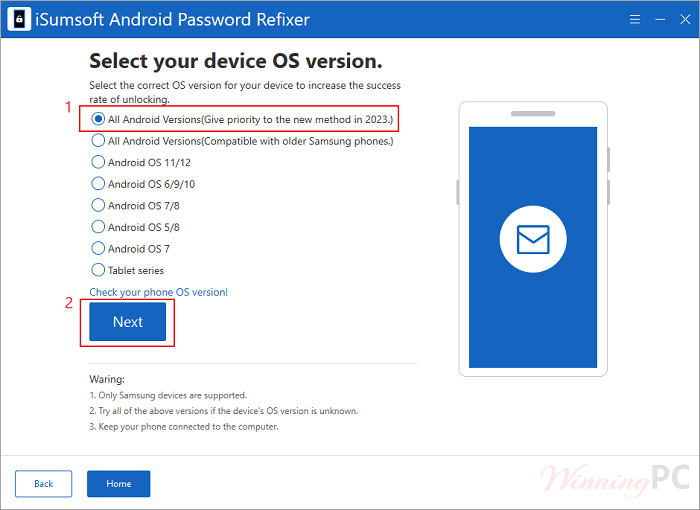The image size is (700, 510).
Task: Close the Android Password Refixer window
Action: (x=685, y=19)
